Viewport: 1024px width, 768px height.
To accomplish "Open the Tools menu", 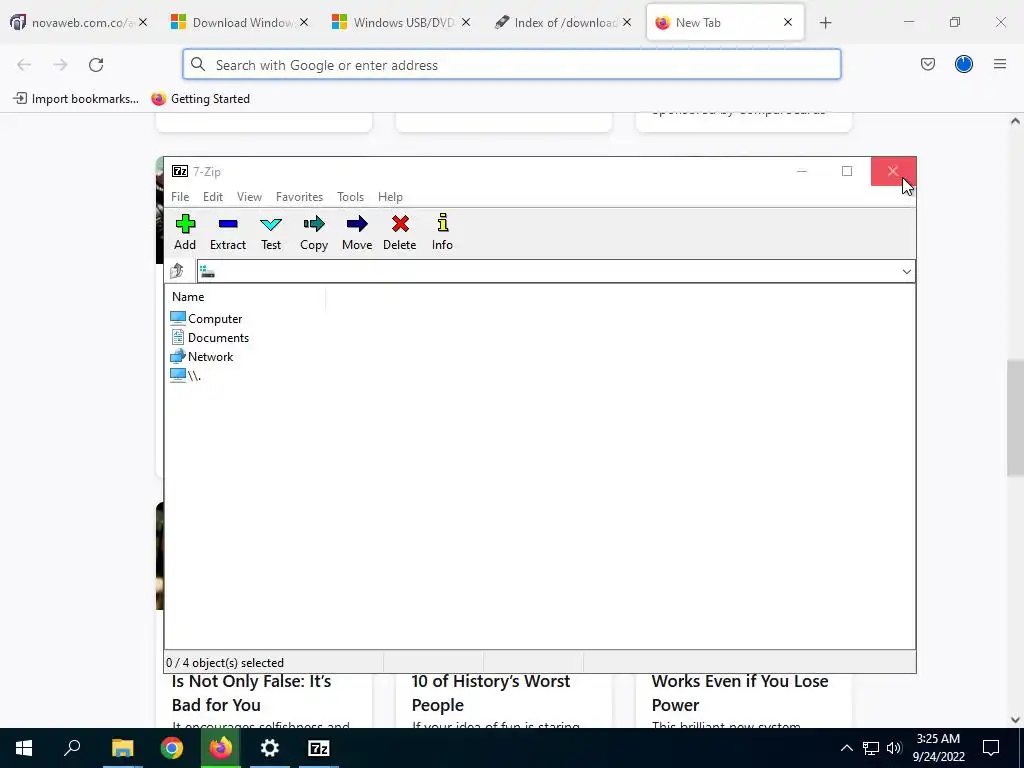I will tap(351, 197).
